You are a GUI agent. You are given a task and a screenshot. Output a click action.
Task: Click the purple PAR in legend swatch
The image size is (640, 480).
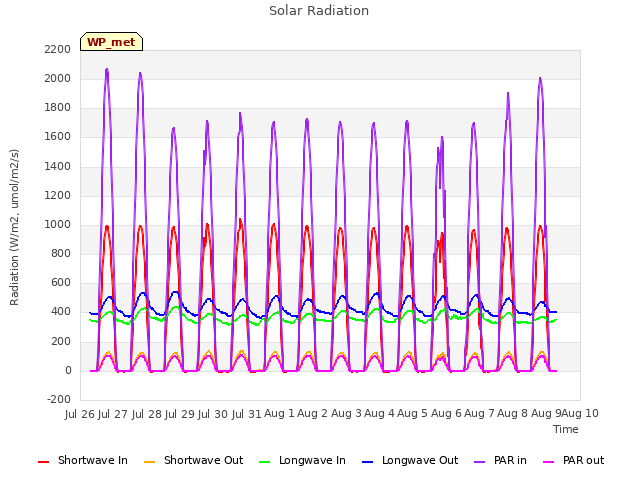pyautogui.click(x=480, y=462)
